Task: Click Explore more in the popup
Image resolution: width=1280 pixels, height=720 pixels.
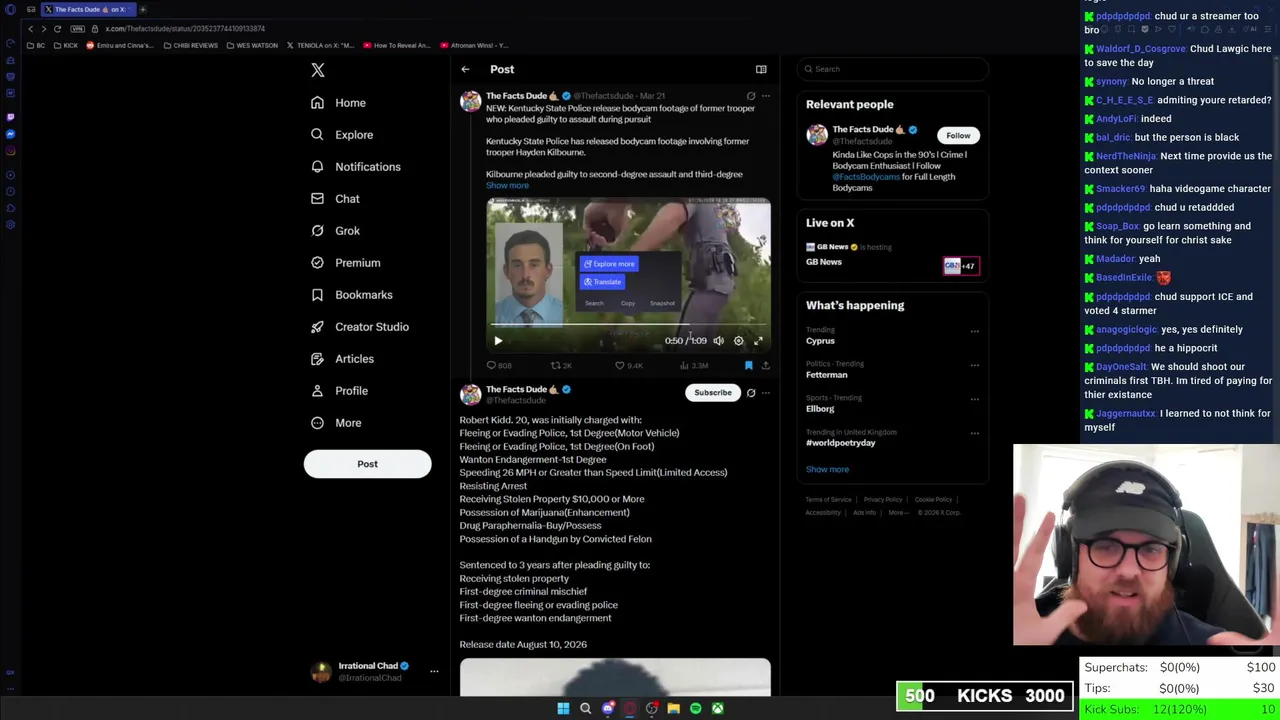Action: coord(609,264)
